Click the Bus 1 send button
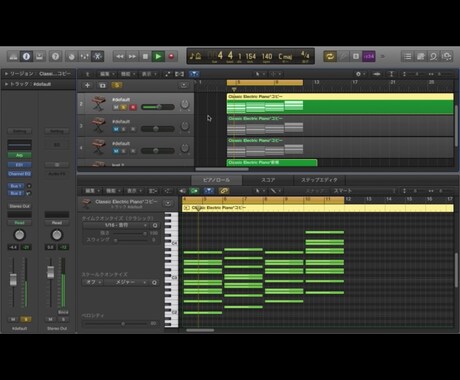The image size is (460, 380). [16, 186]
